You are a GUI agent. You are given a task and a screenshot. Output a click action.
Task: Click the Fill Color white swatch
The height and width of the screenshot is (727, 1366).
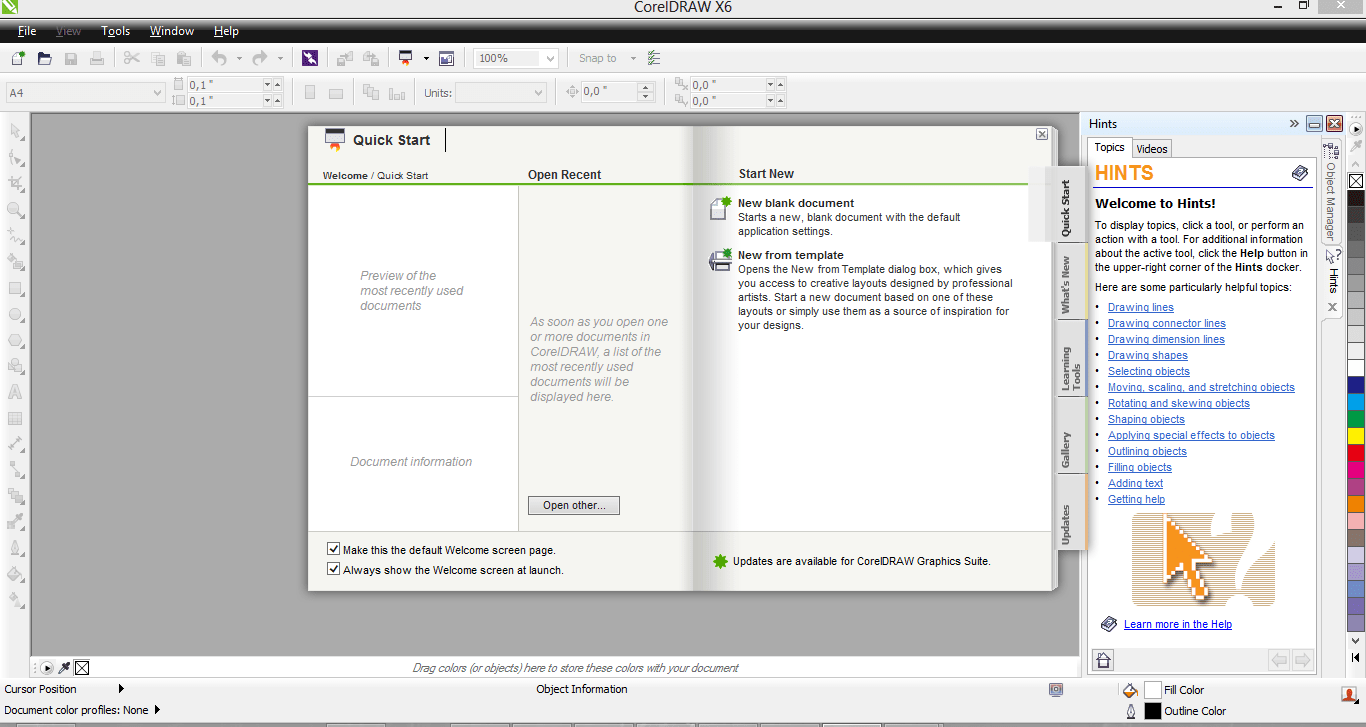pyautogui.click(x=1153, y=690)
